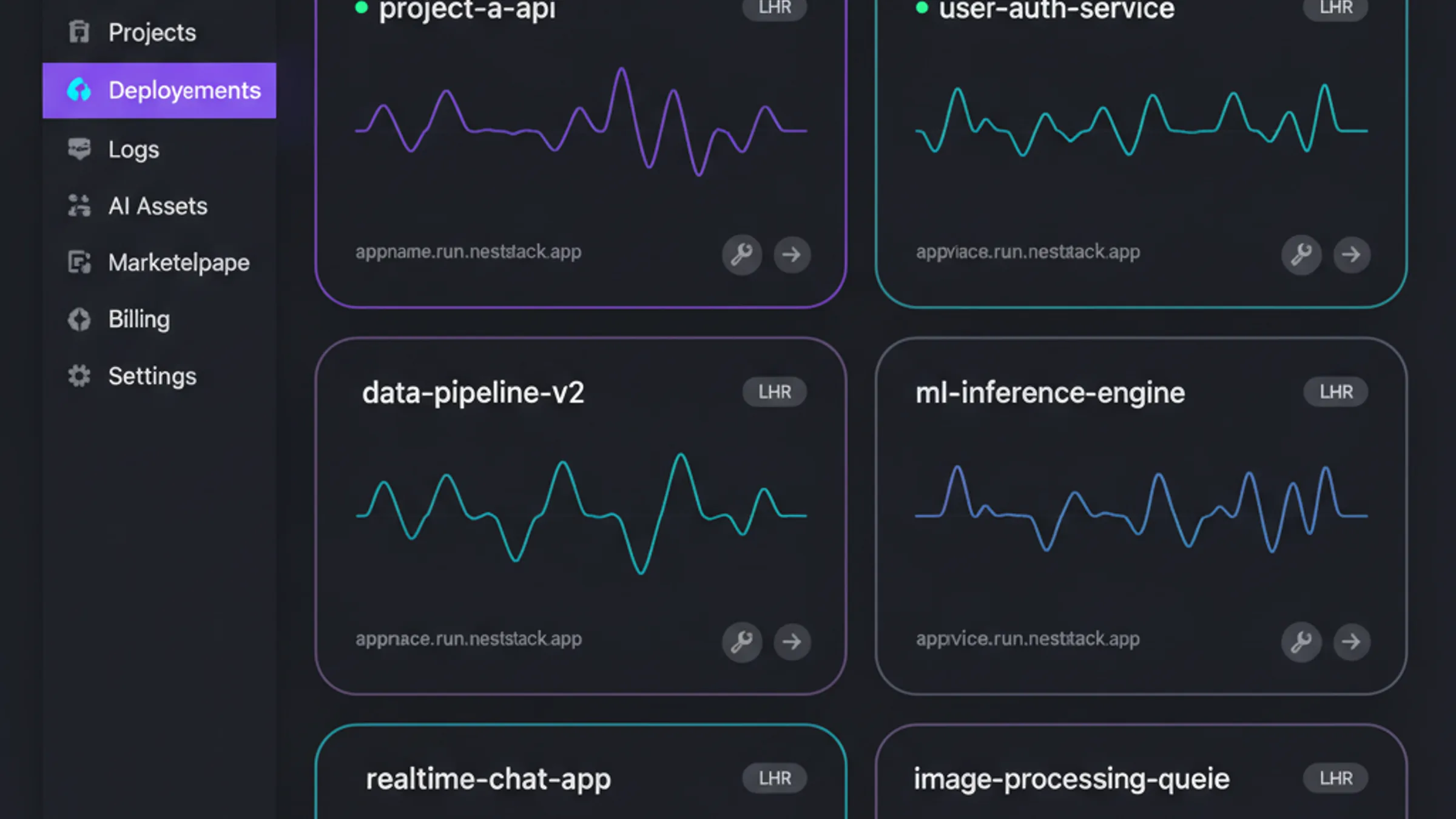Screen dimensions: 1456x819
Task: Click the blue activity graph of ml-inference-engine
Action: tap(1142, 508)
